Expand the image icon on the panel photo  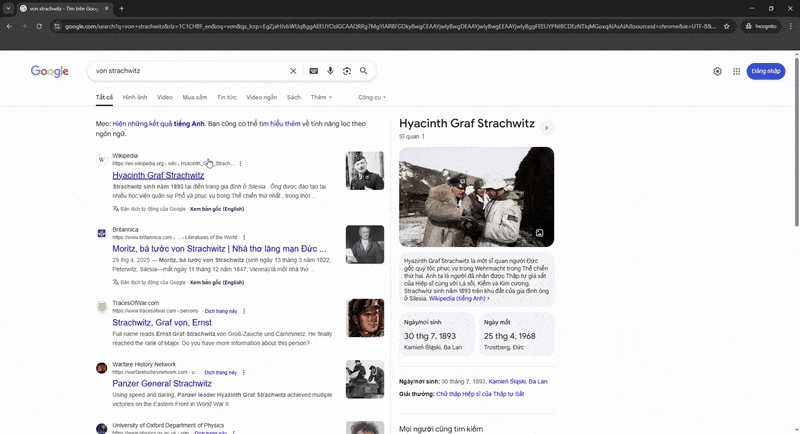tap(539, 233)
